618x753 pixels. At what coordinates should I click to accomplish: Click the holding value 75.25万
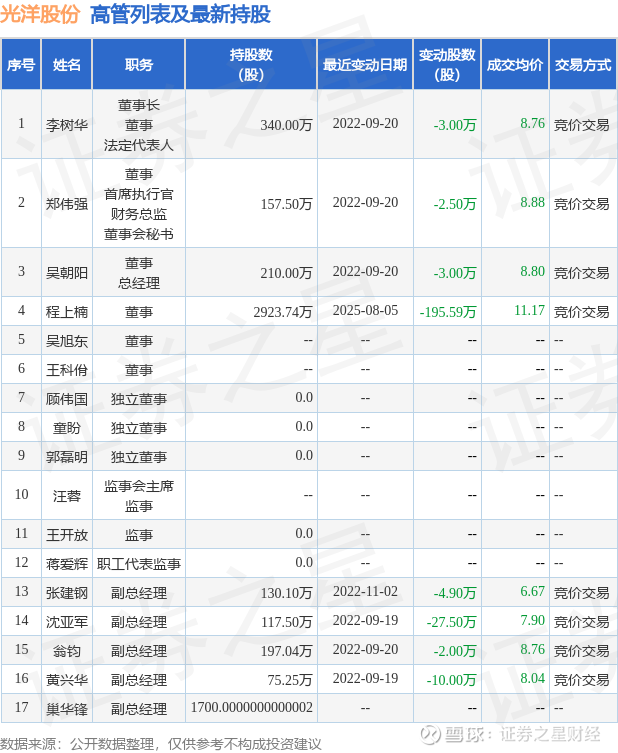click(290, 680)
